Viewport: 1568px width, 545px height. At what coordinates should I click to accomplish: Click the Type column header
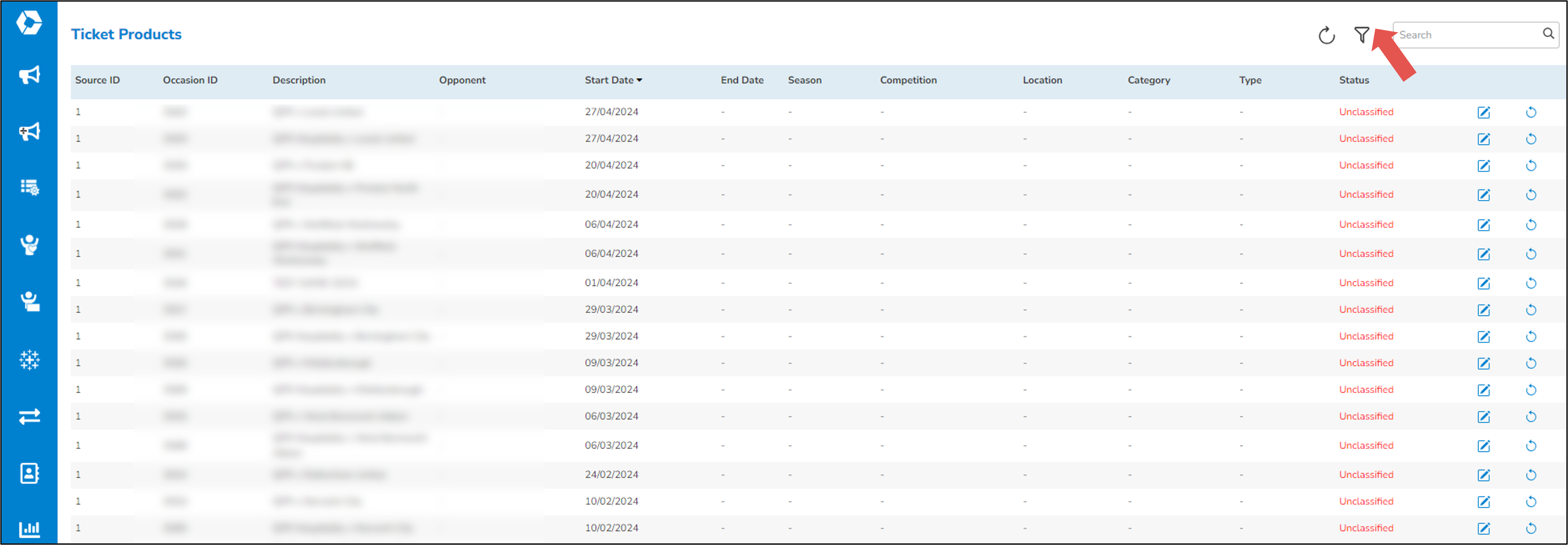[1250, 80]
